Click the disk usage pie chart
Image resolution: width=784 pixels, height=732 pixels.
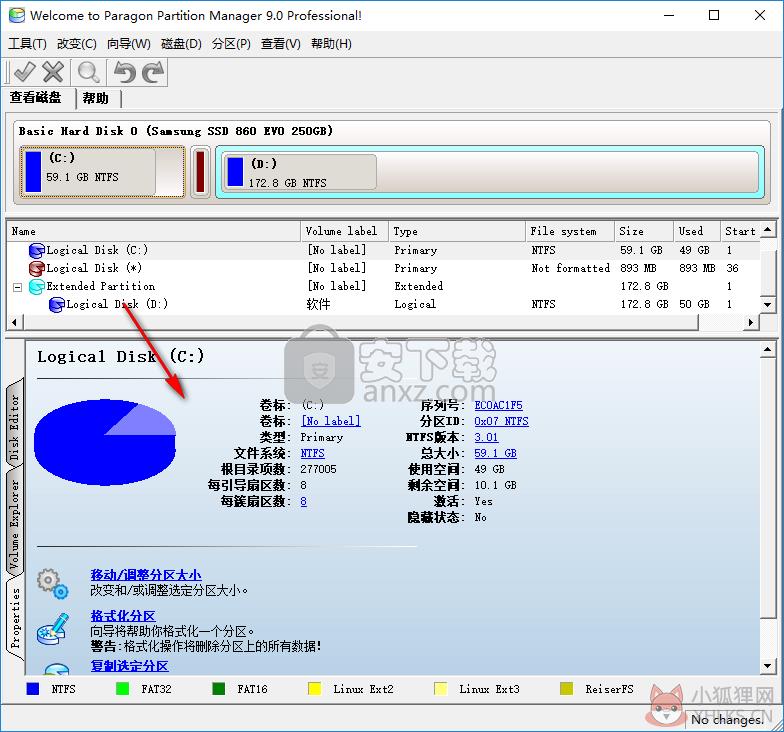(x=104, y=442)
